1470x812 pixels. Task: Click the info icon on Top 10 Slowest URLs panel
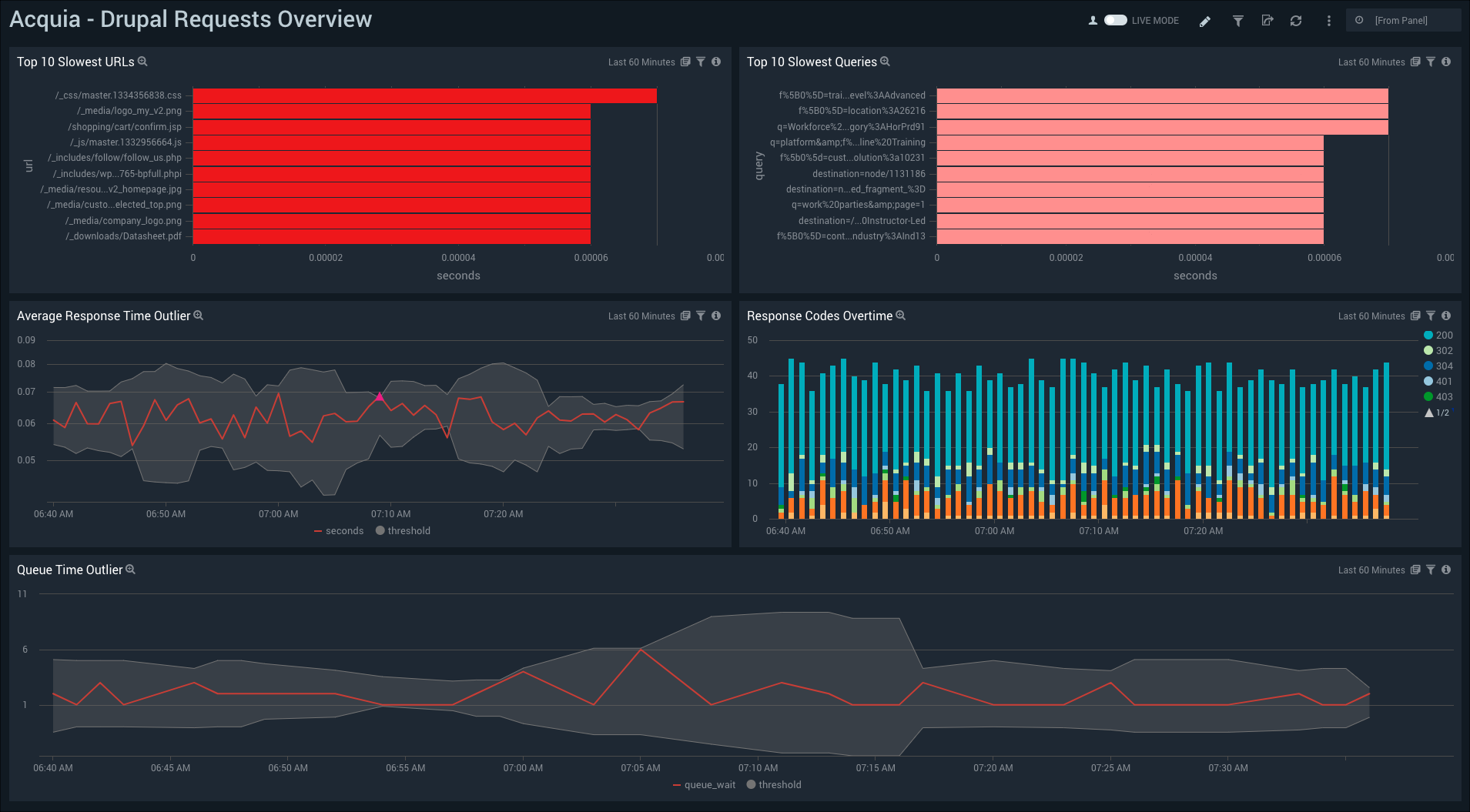(x=715, y=62)
